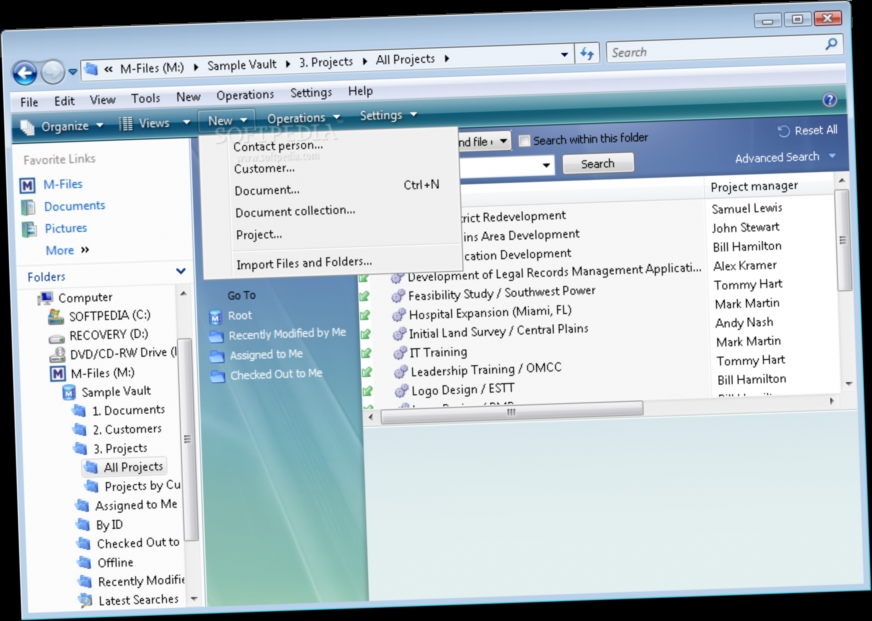Click the Root icon under Go To

[x=215, y=317]
